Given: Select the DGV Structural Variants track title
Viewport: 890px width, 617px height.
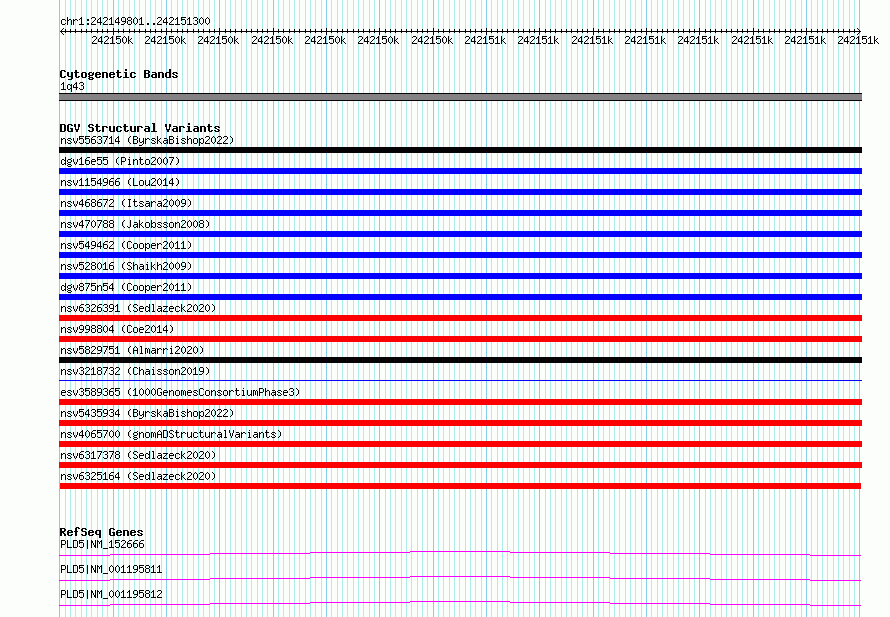Looking at the screenshot, I should [140, 128].
